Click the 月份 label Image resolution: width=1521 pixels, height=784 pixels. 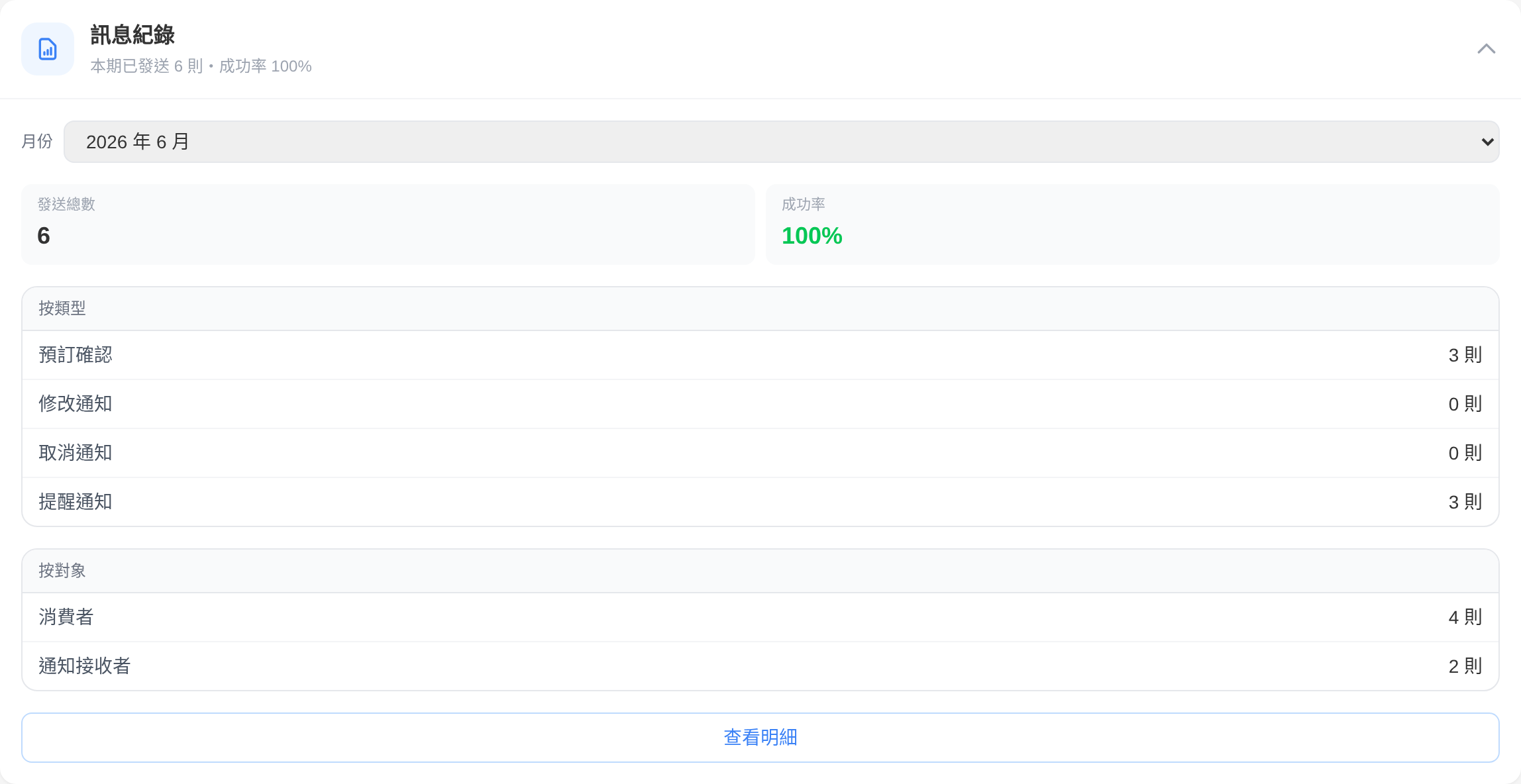point(37,141)
